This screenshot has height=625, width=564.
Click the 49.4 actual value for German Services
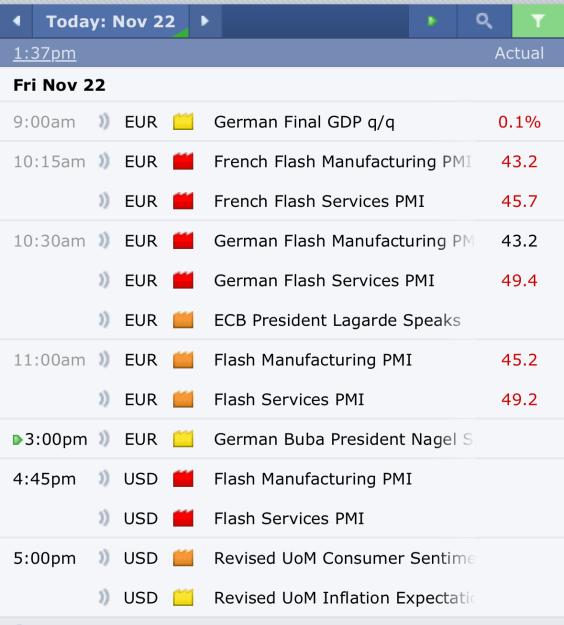pos(519,280)
